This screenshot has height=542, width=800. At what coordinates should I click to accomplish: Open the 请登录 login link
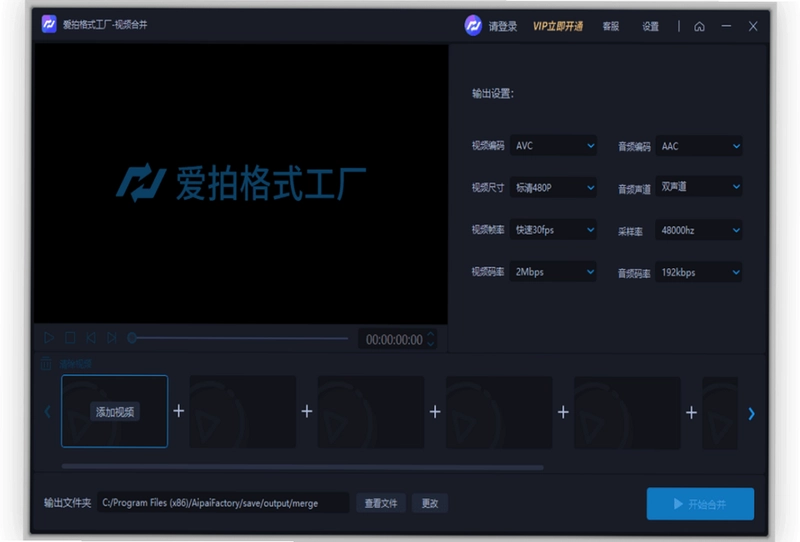point(503,26)
